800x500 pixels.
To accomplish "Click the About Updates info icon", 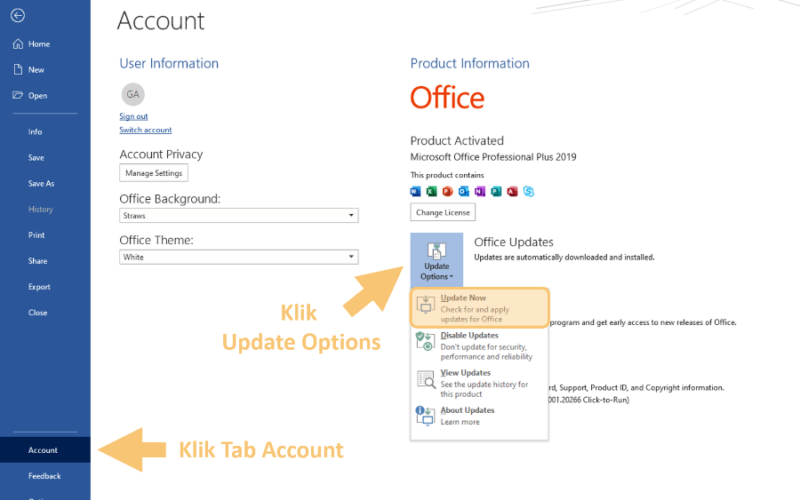I will (425, 415).
